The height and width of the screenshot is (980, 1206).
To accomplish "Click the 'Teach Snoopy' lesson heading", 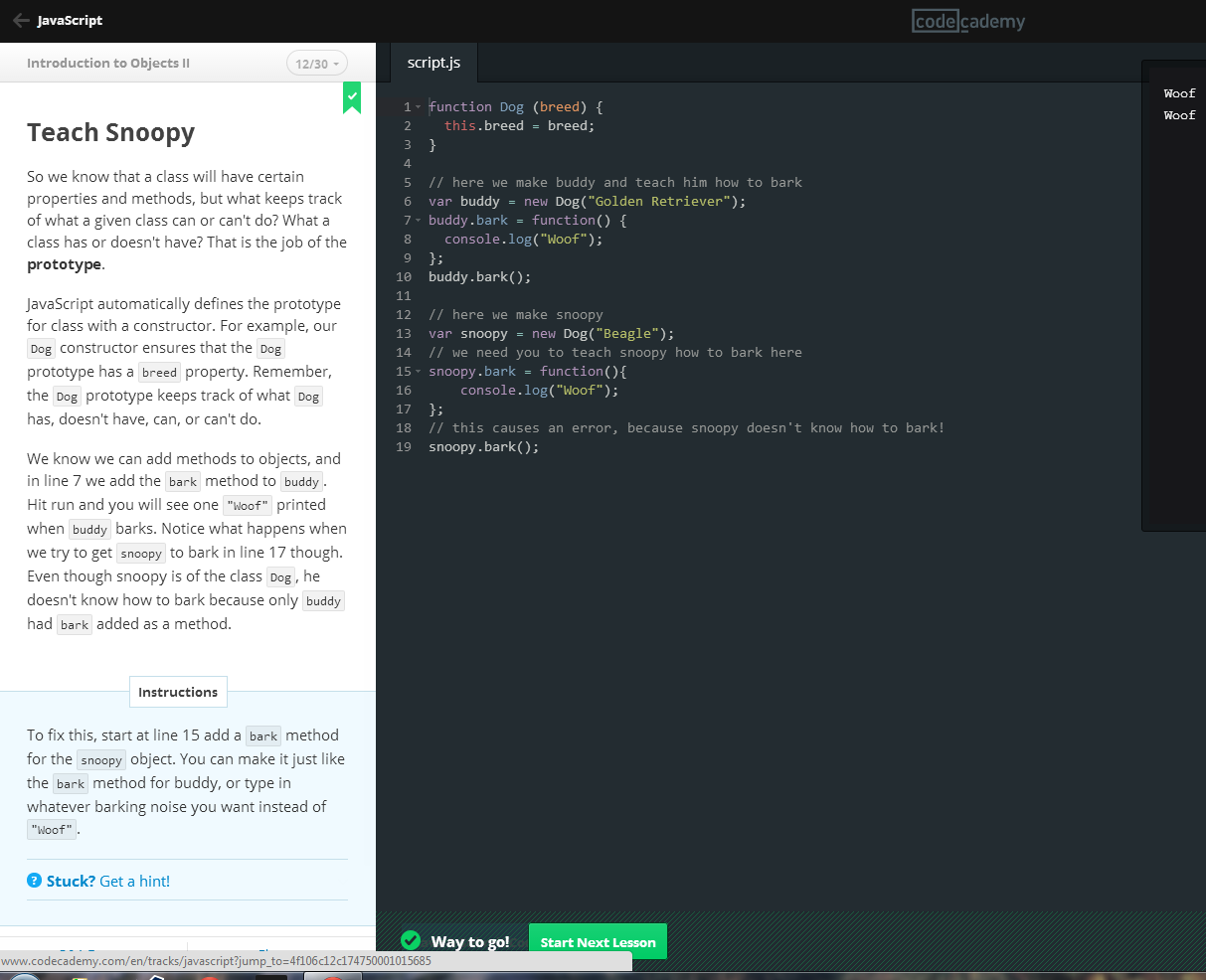I will [x=111, y=132].
